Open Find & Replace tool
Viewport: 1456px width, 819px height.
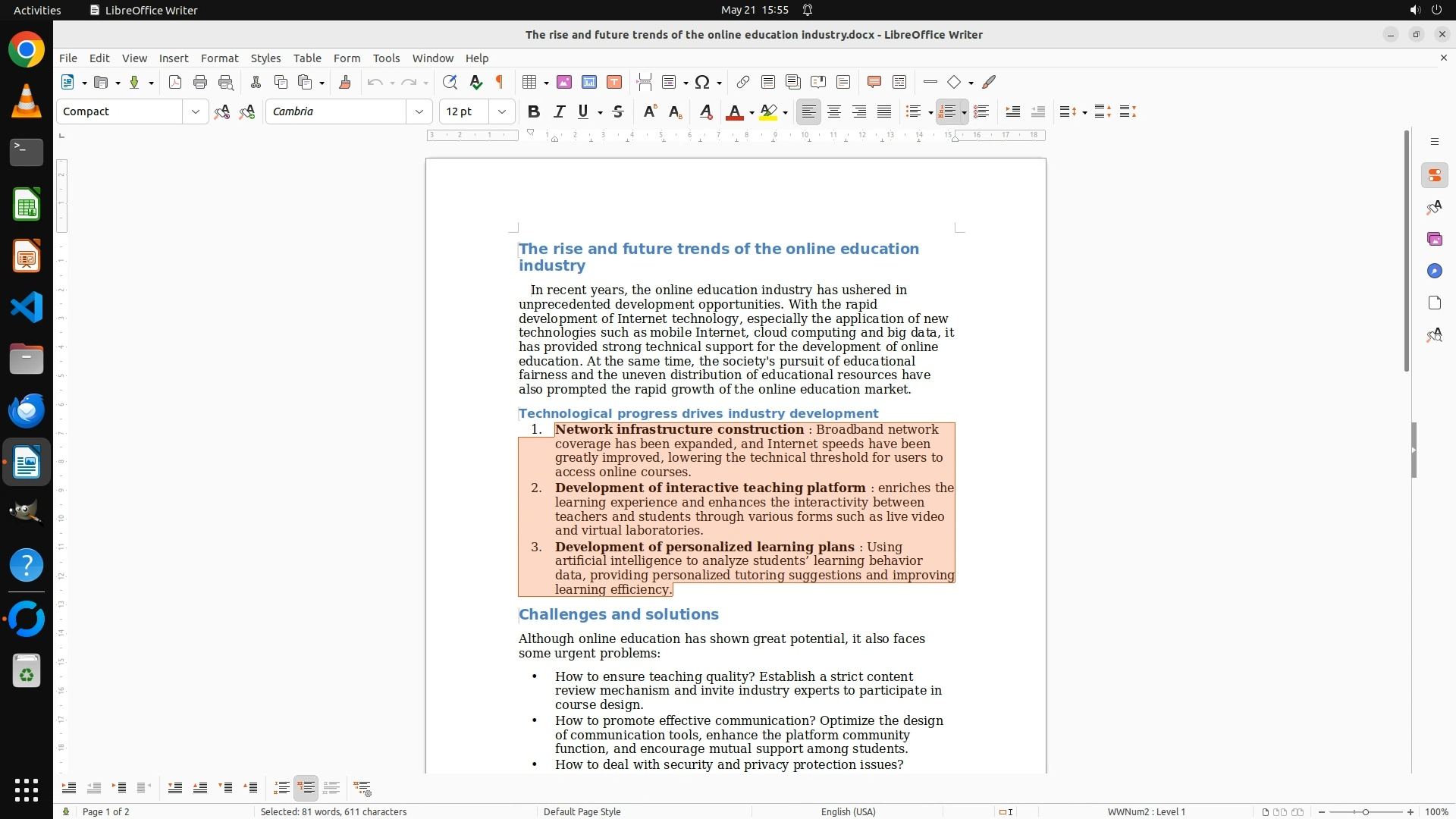click(450, 82)
